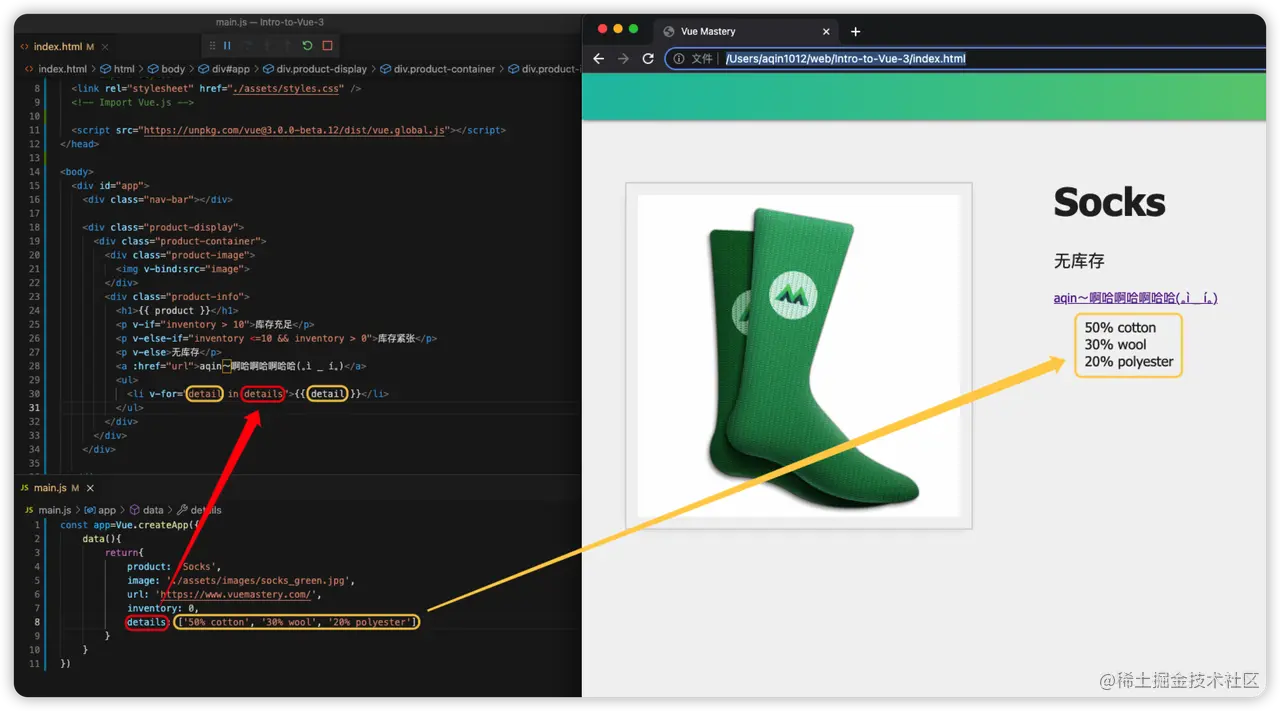Screen dimensions: 1280x711
Task: Click the debug Step Out icon
Action: click(x=287, y=46)
